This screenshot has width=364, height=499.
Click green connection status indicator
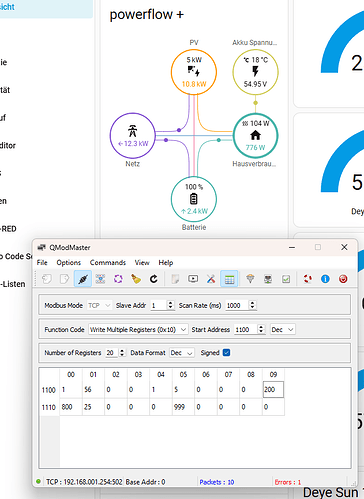click(x=38, y=481)
